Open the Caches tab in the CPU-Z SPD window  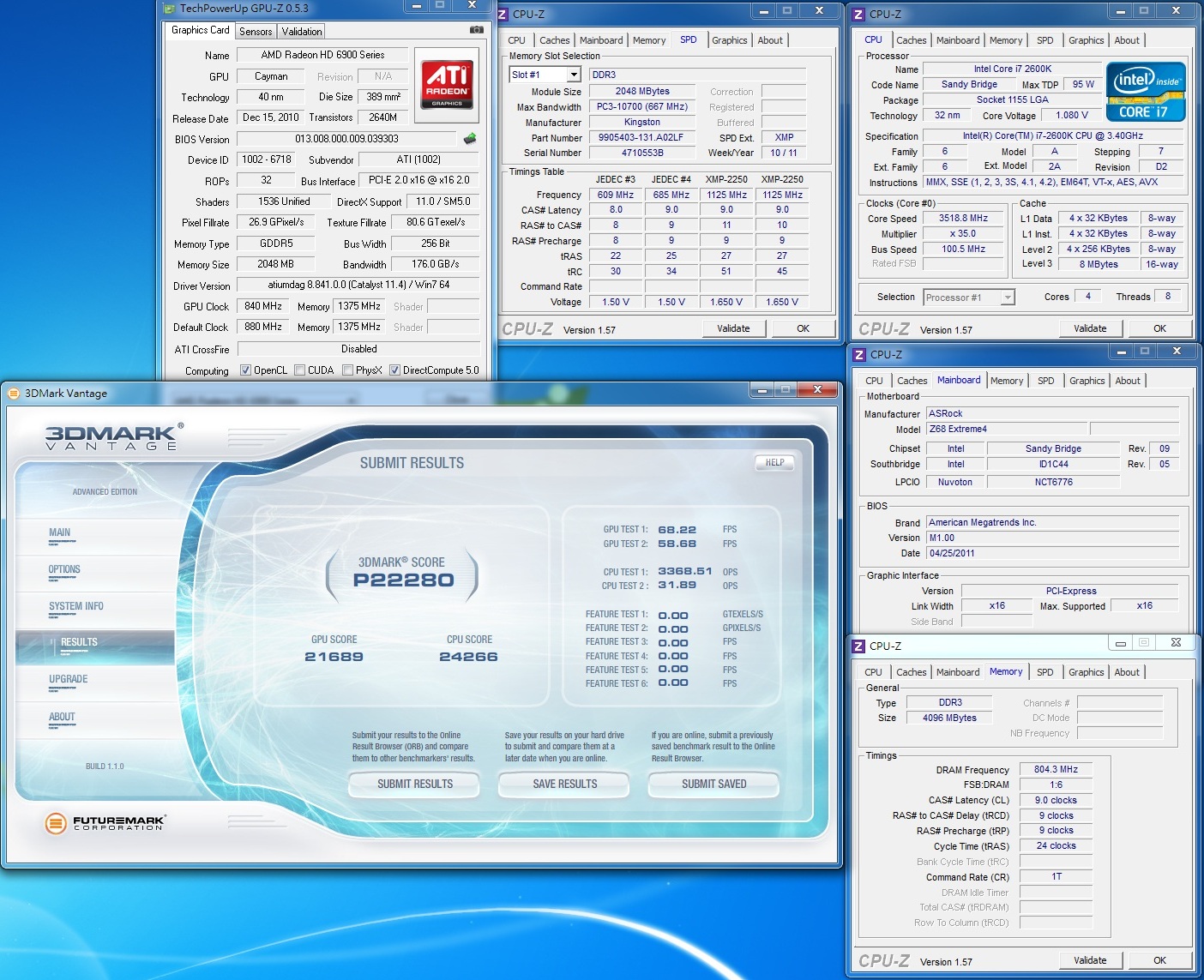[555, 40]
